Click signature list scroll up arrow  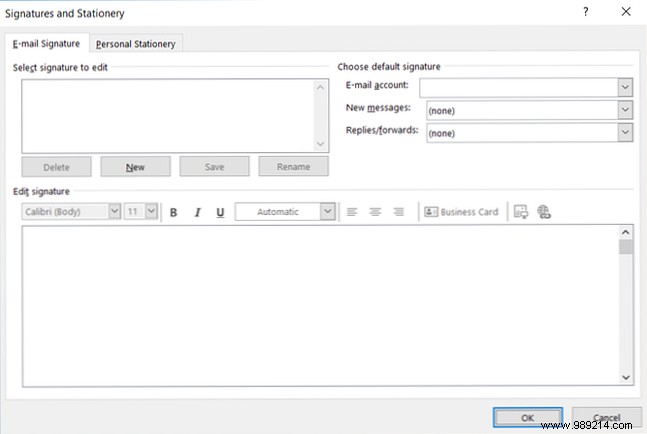coord(320,87)
